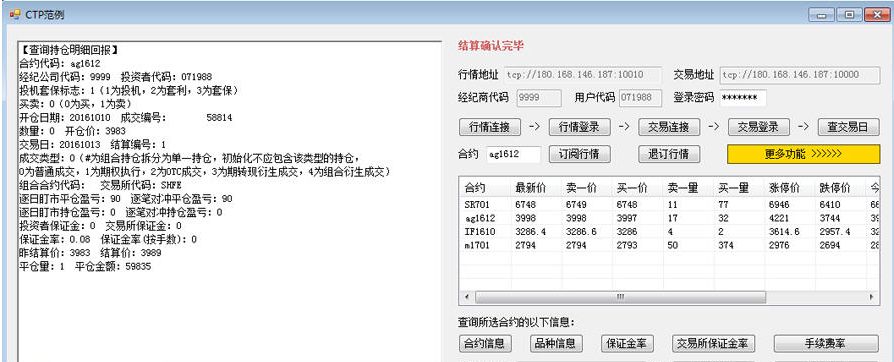The height and width of the screenshot is (362, 894).
Task: Click the 手续费率 query button
Action: click(826, 343)
